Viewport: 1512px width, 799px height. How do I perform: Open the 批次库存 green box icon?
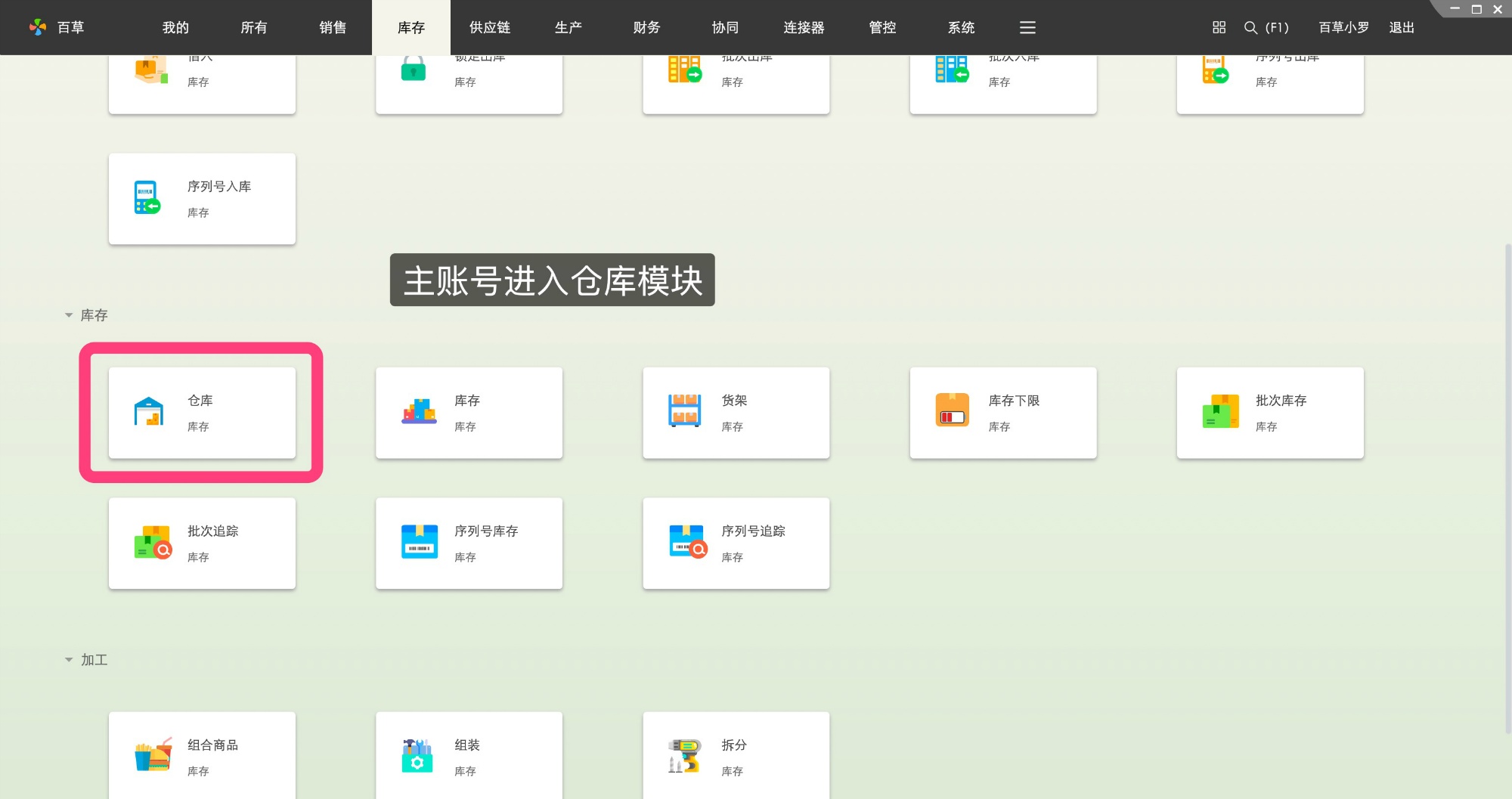[1220, 412]
